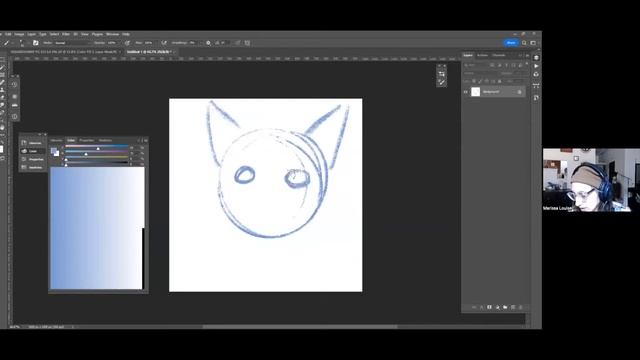This screenshot has height=360, width=640.
Task: Select the Background layer thumbnail
Action: point(476,92)
